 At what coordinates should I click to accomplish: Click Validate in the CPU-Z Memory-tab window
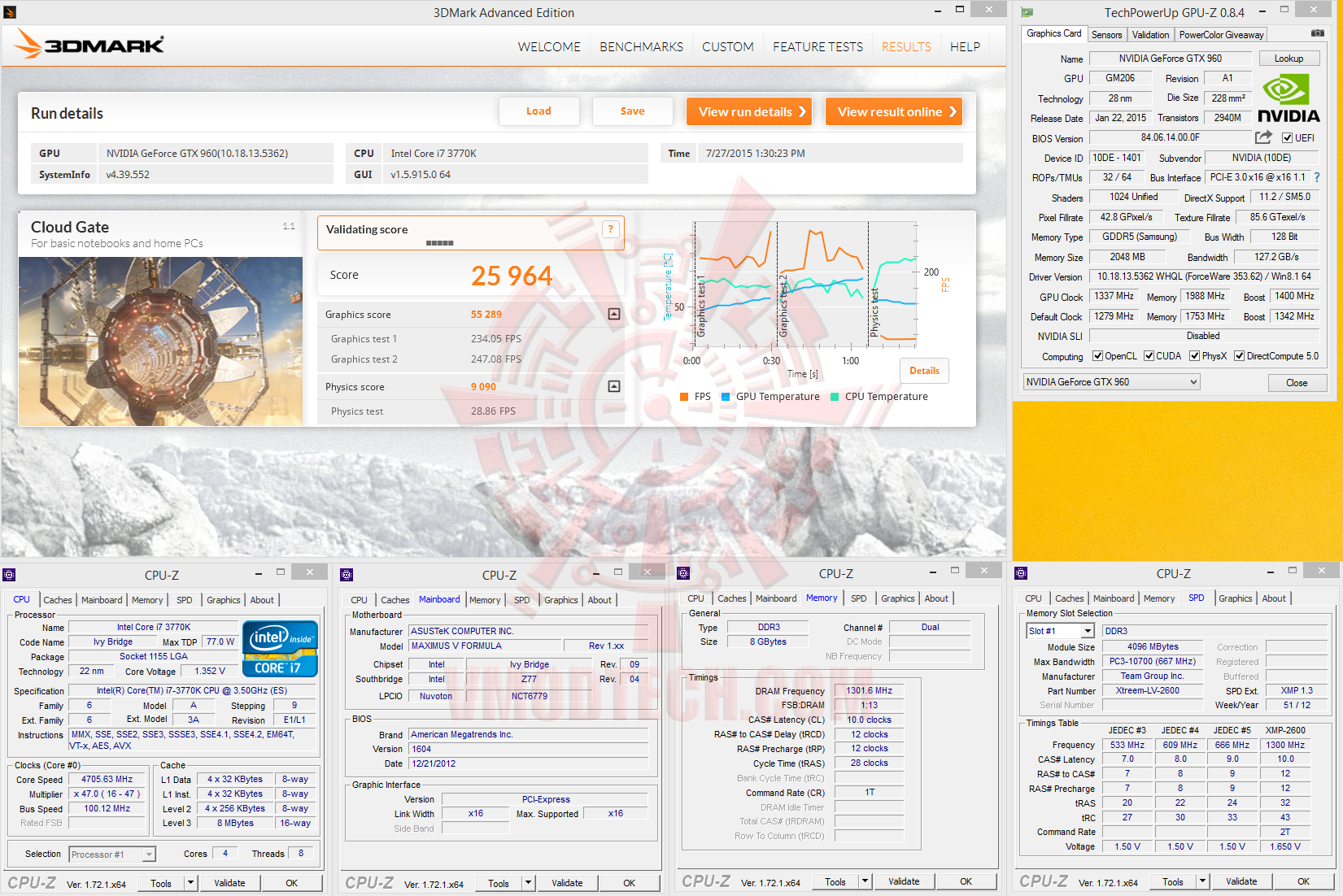904,881
